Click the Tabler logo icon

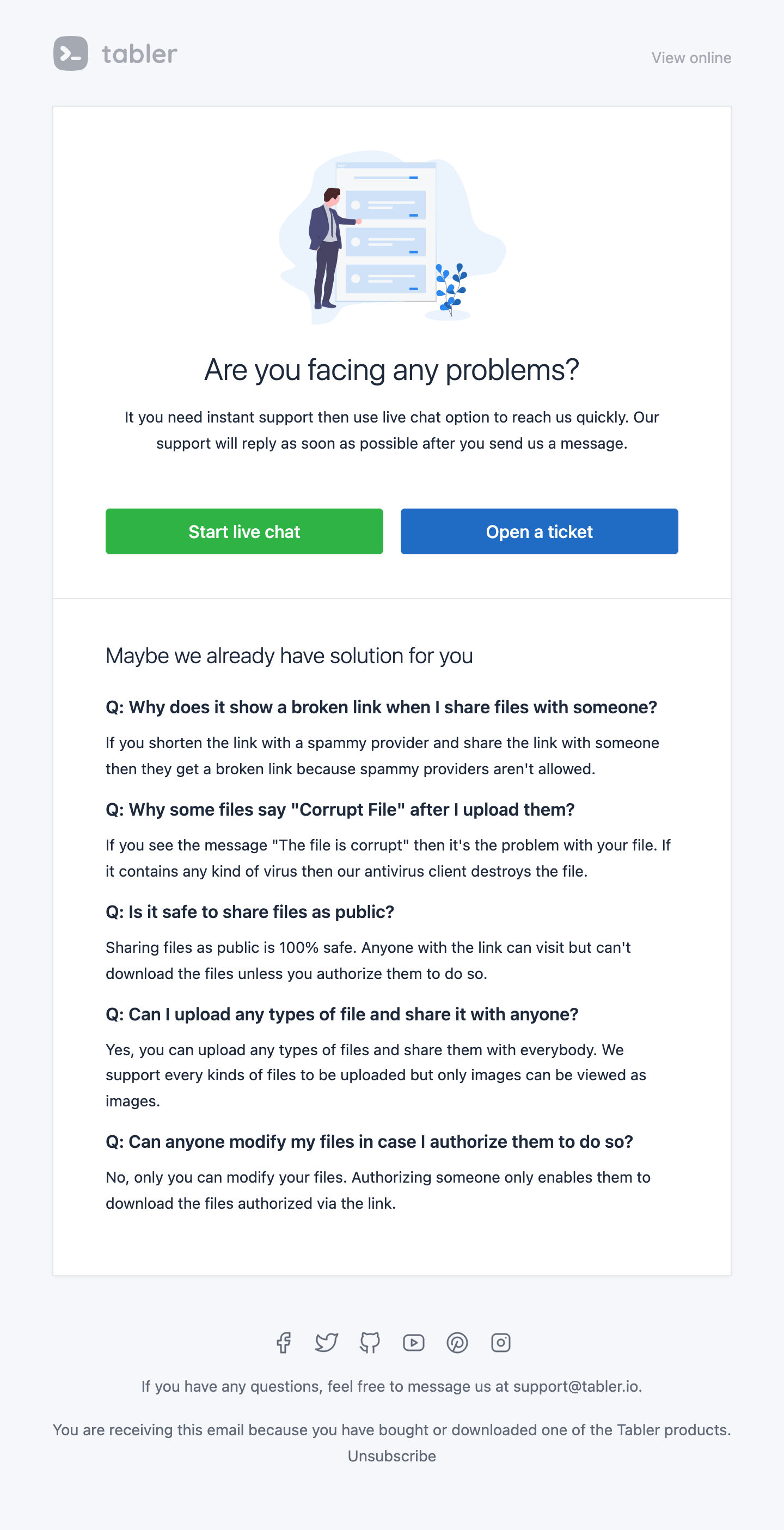tap(71, 53)
